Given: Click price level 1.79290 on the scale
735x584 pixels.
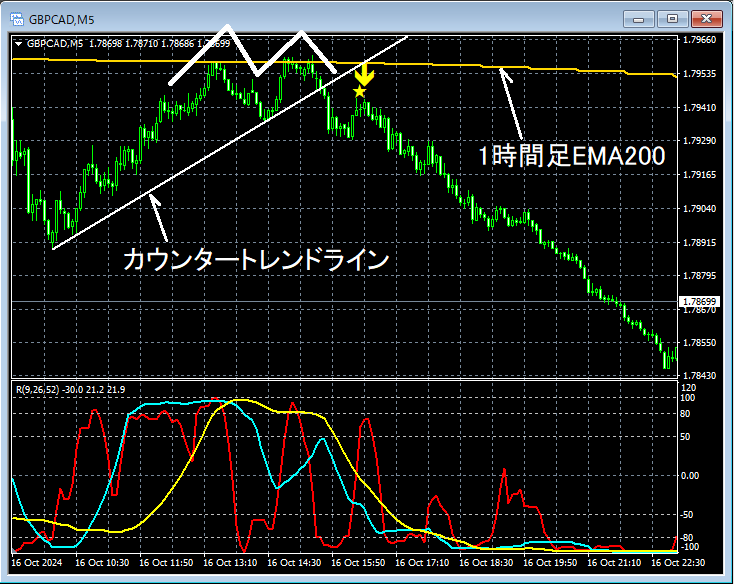Looking at the screenshot, I should tap(699, 141).
